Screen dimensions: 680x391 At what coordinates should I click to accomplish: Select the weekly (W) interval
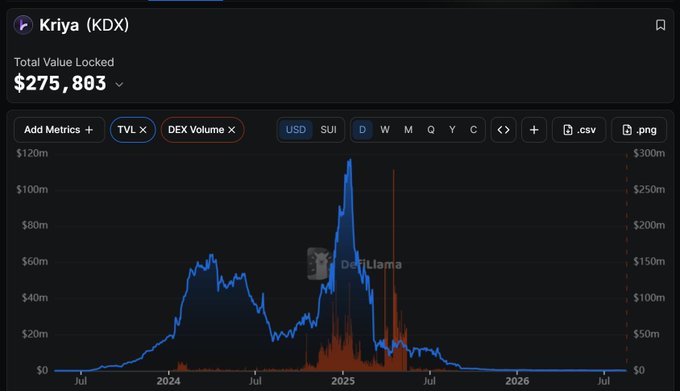385,130
